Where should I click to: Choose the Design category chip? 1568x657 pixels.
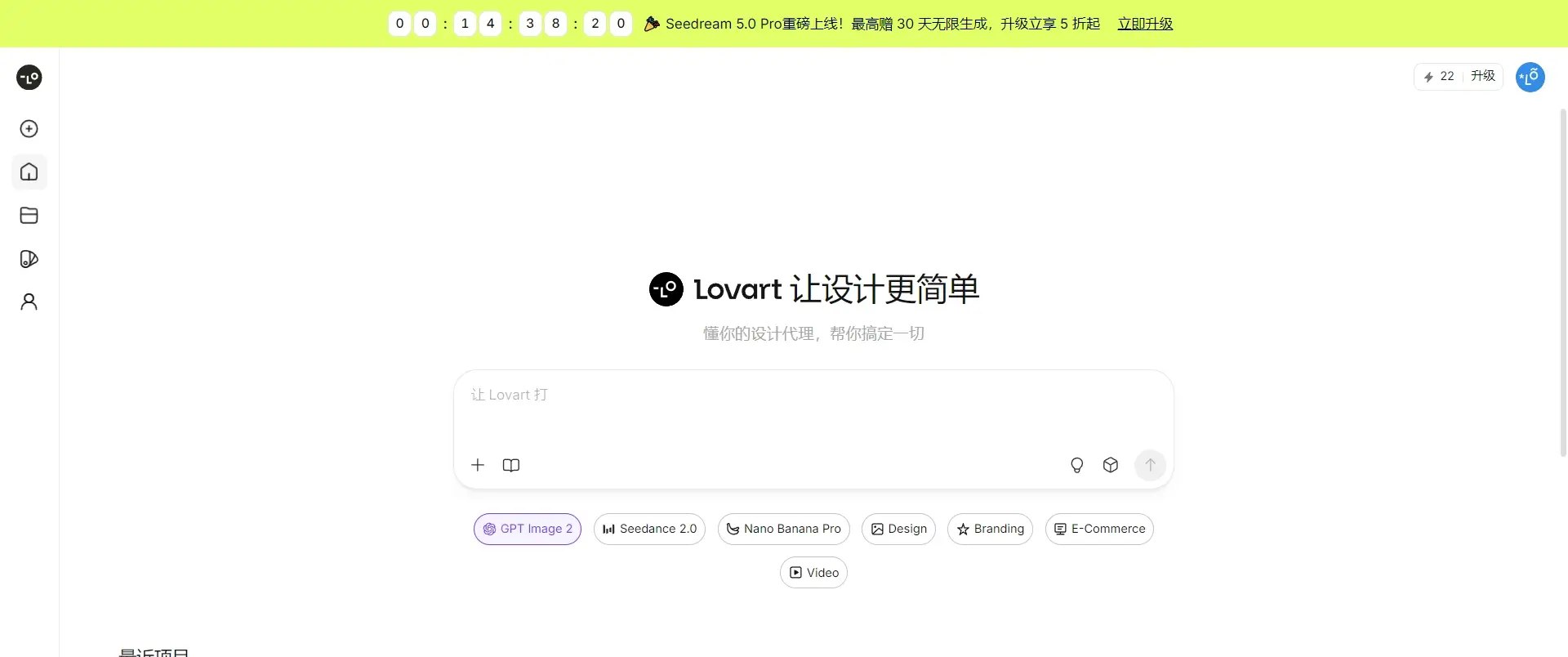tap(898, 529)
